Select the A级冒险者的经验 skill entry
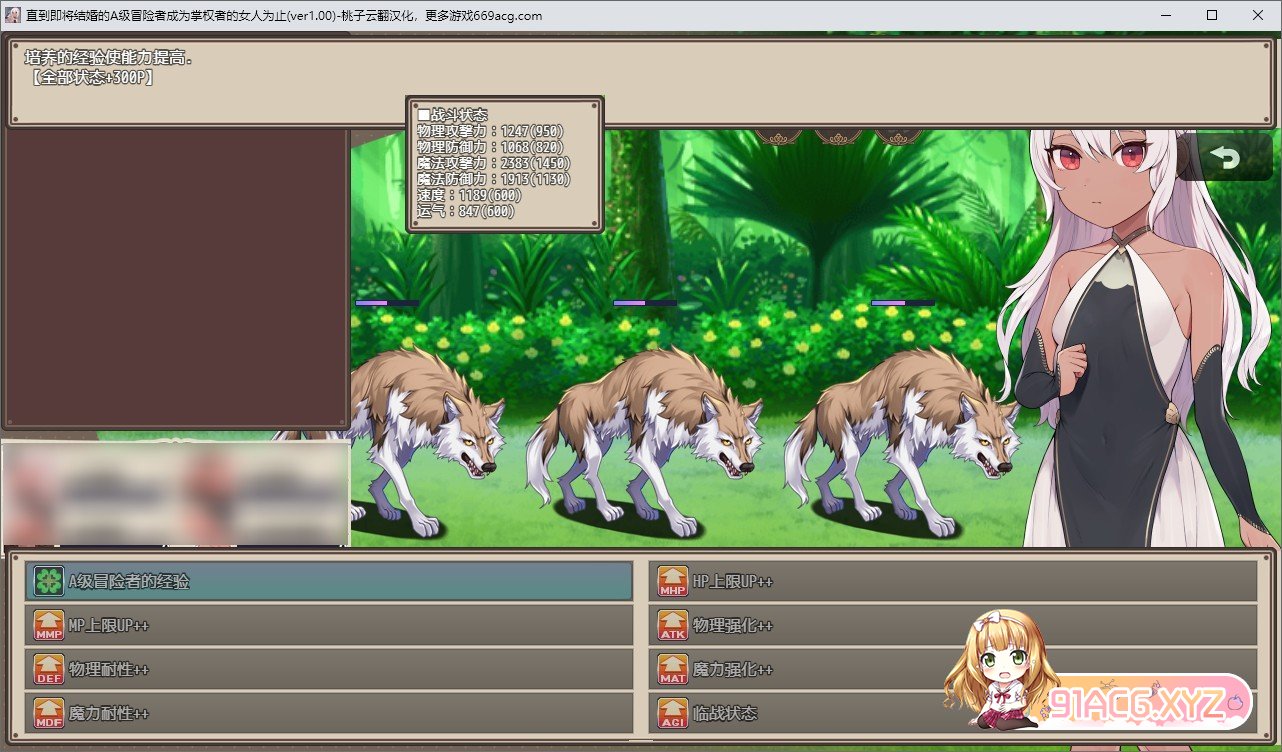Image resolution: width=1282 pixels, height=752 pixels. click(x=330, y=581)
